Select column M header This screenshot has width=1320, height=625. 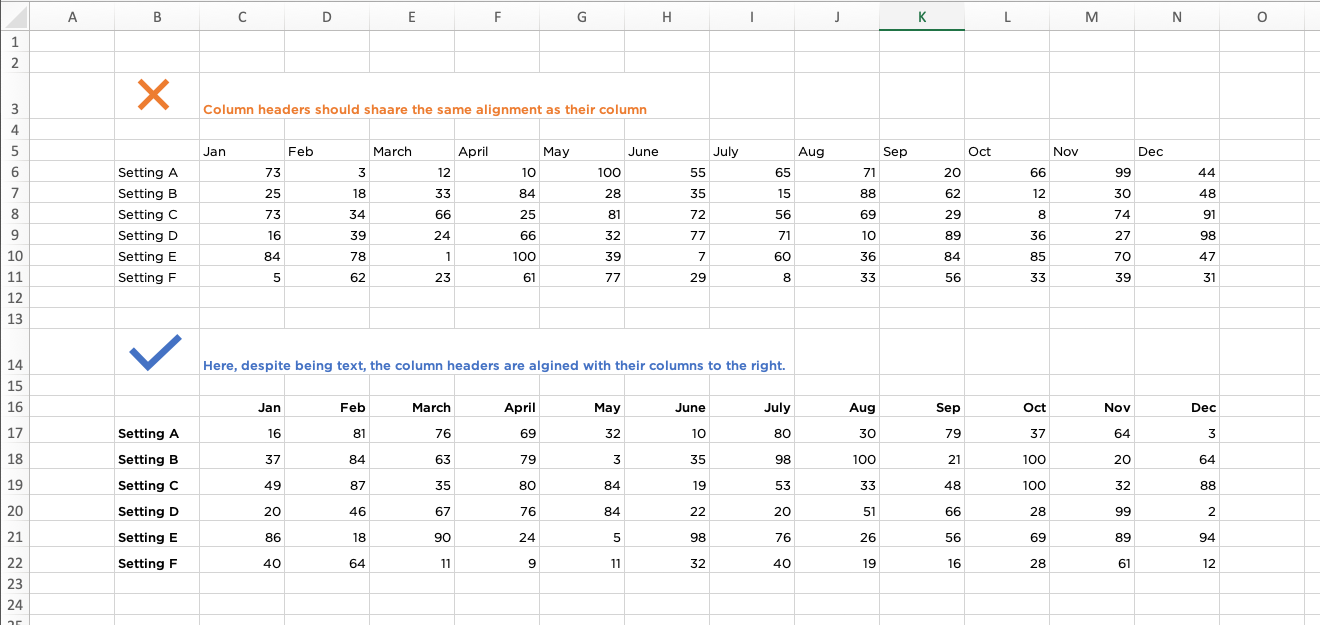pos(1092,16)
